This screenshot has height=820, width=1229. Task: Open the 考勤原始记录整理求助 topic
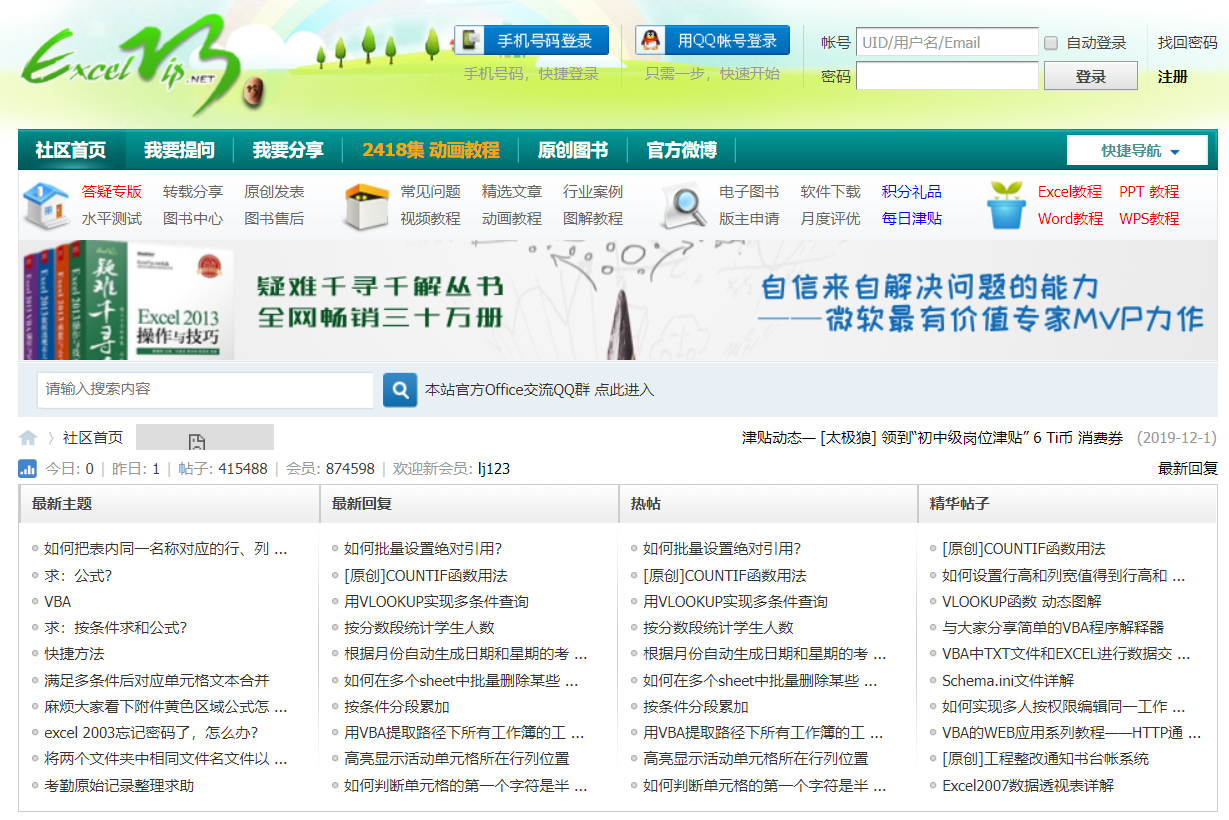click(119, 785)
